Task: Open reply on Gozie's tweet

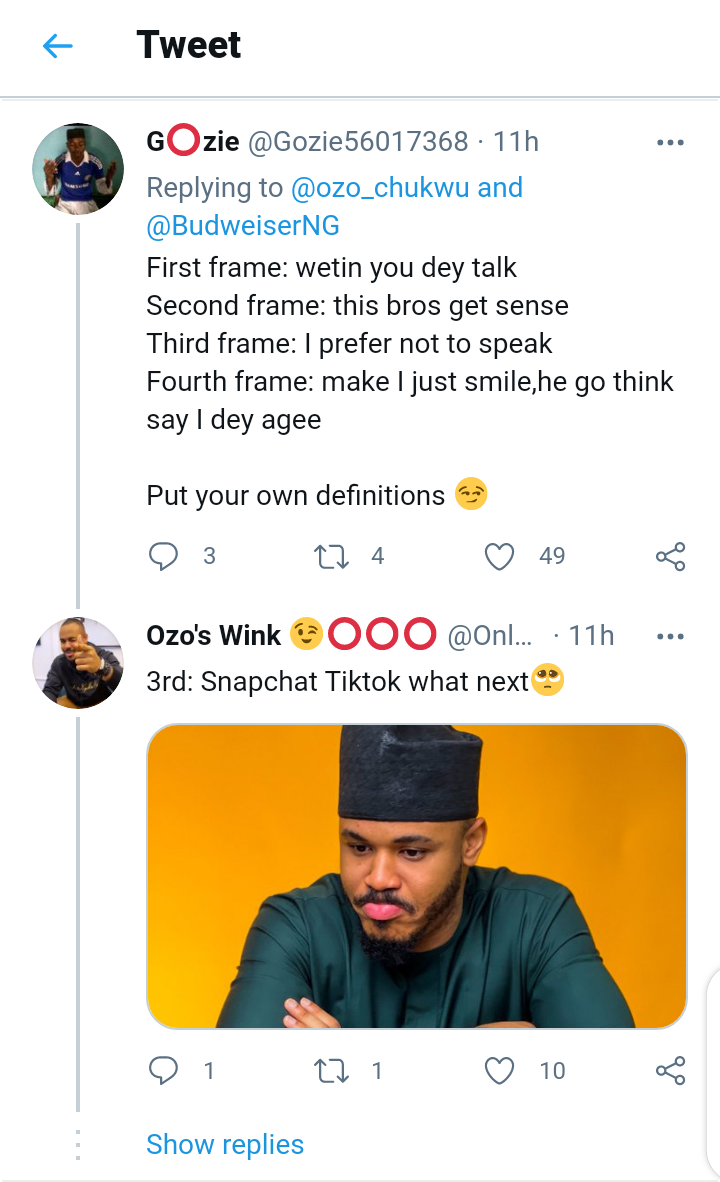Action: click(163, 556)
